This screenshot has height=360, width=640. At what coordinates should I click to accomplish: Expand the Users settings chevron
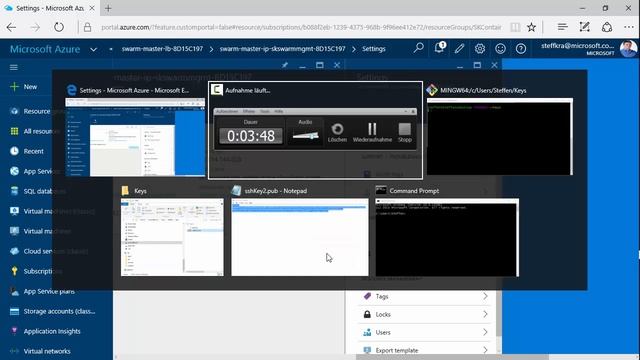pyautogui.click(x=485, y=332)
